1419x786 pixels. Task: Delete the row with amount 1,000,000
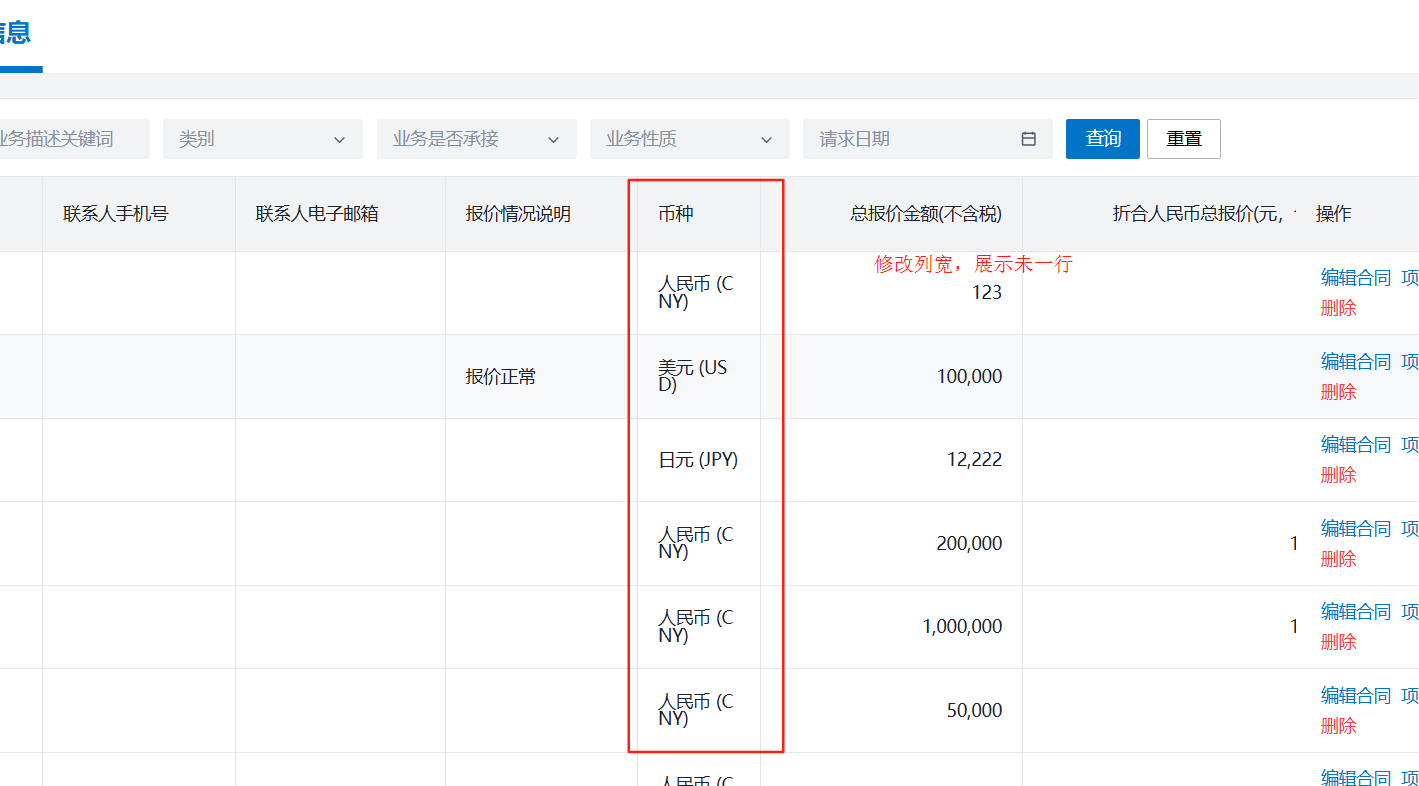(1338, 642)
